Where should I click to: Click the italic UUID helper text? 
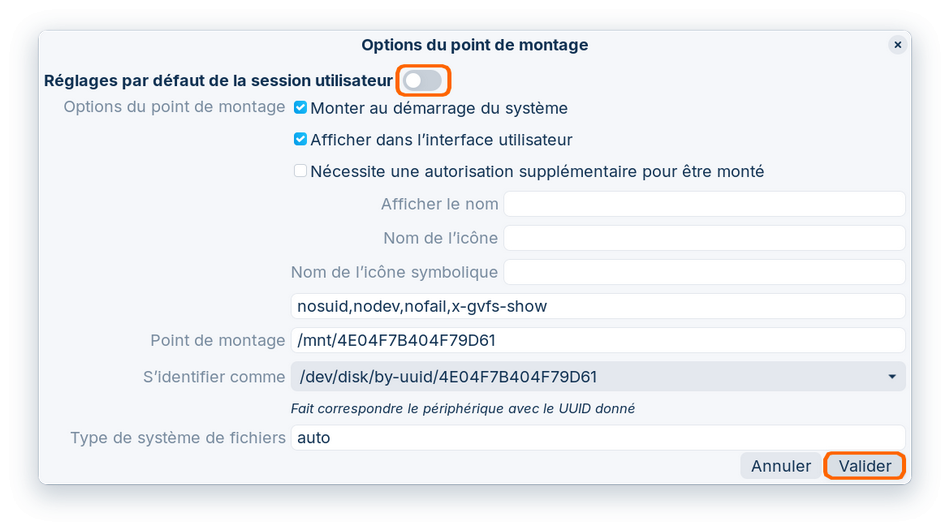point(462,408)
